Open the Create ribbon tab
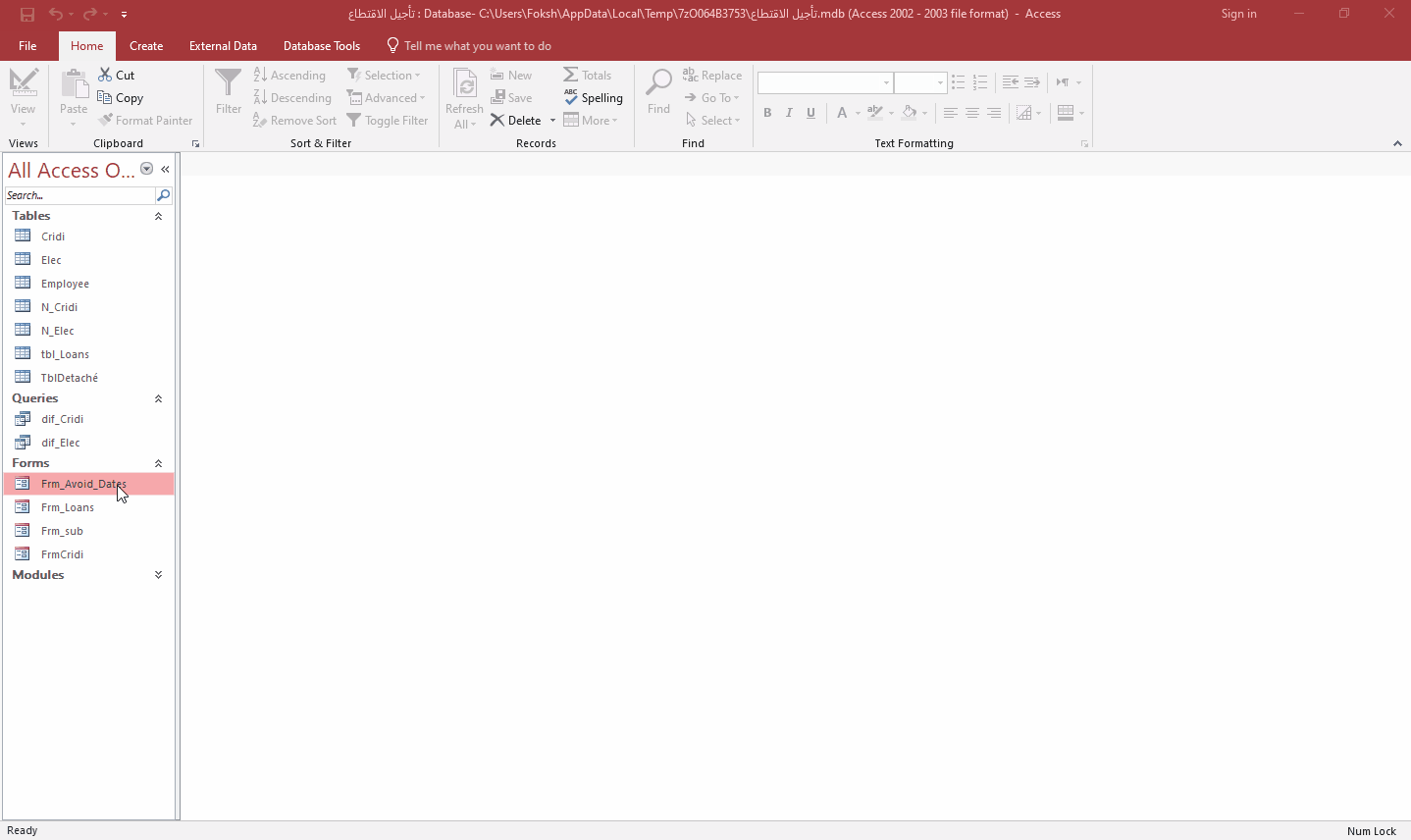This screenshot has width=1411, height=840. (x=146, y=46)
